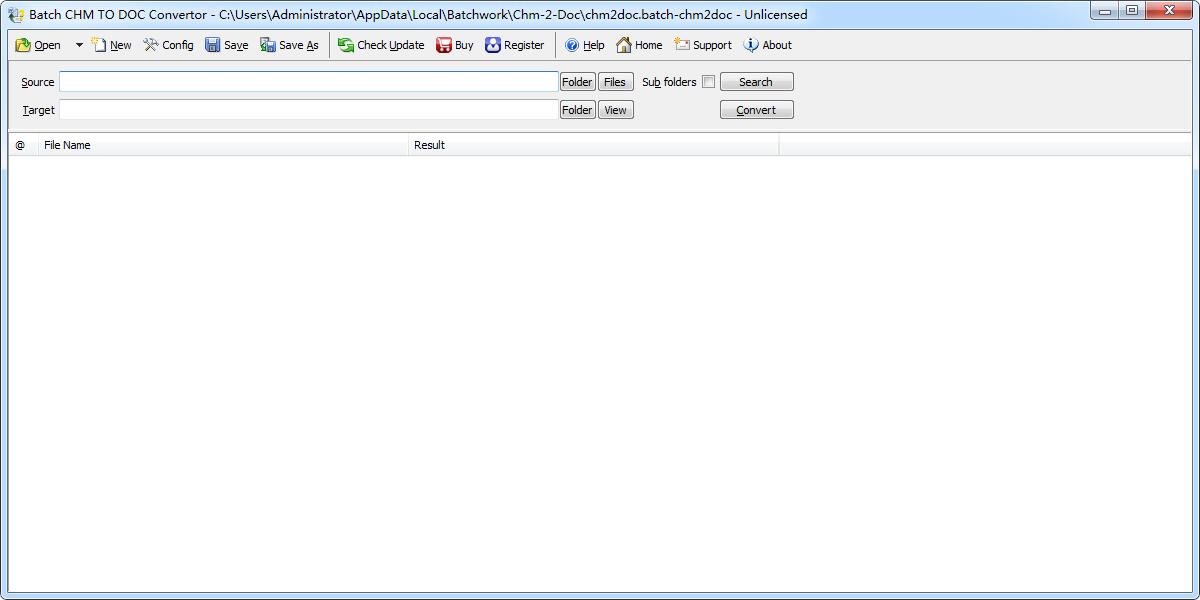Create a new project with New
The image size is (1200, 600).
111,45
